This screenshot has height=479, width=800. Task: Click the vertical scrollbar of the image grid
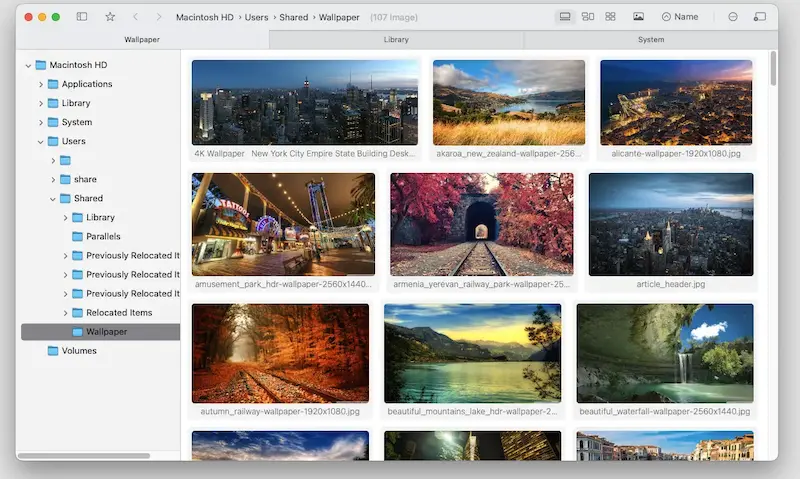point(773,68)
